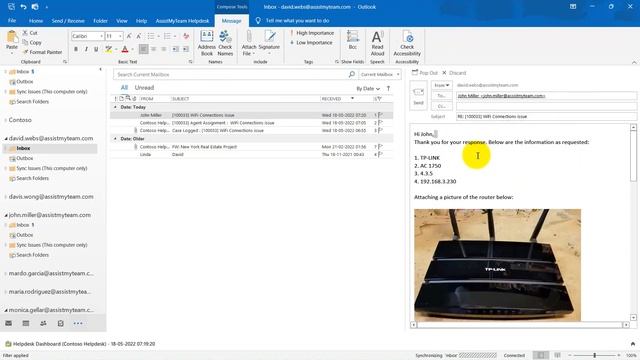
Task: Activate the Format Painter tool
Action: coord(42,52)
